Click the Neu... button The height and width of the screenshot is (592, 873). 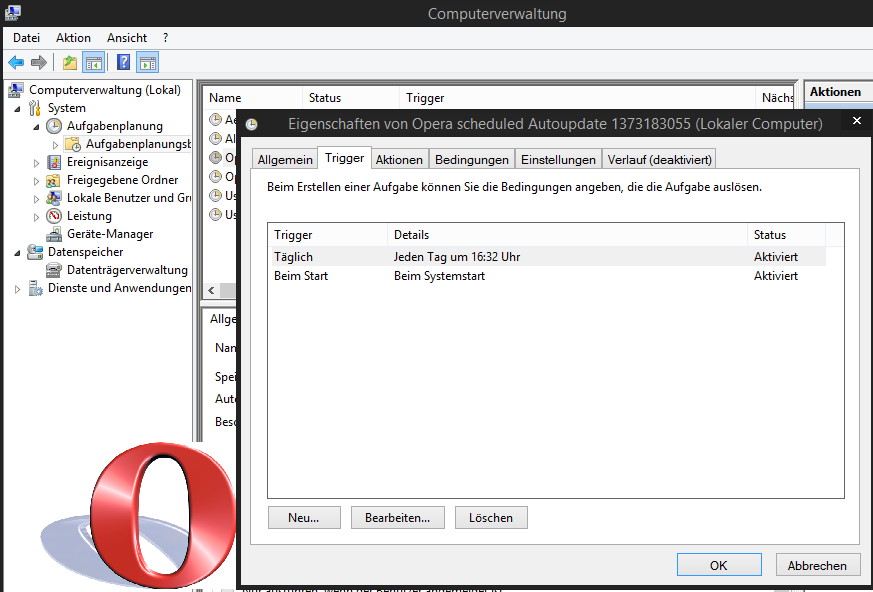(304, 517)
